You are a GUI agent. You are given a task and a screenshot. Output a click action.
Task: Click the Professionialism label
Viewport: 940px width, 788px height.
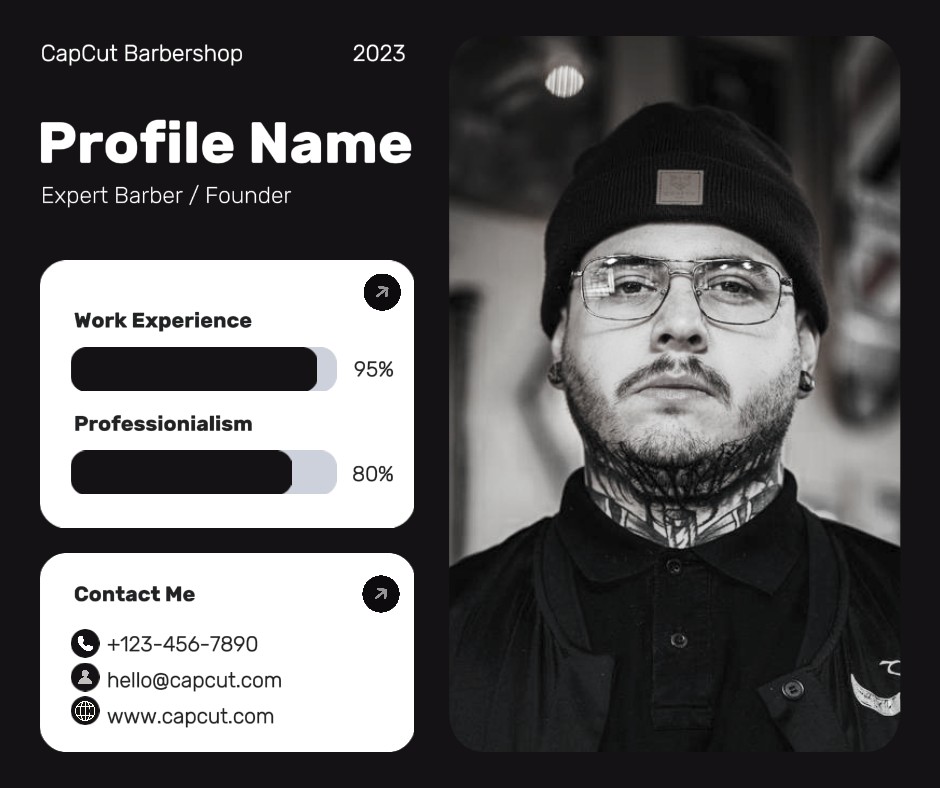click(x=163, y=423)
